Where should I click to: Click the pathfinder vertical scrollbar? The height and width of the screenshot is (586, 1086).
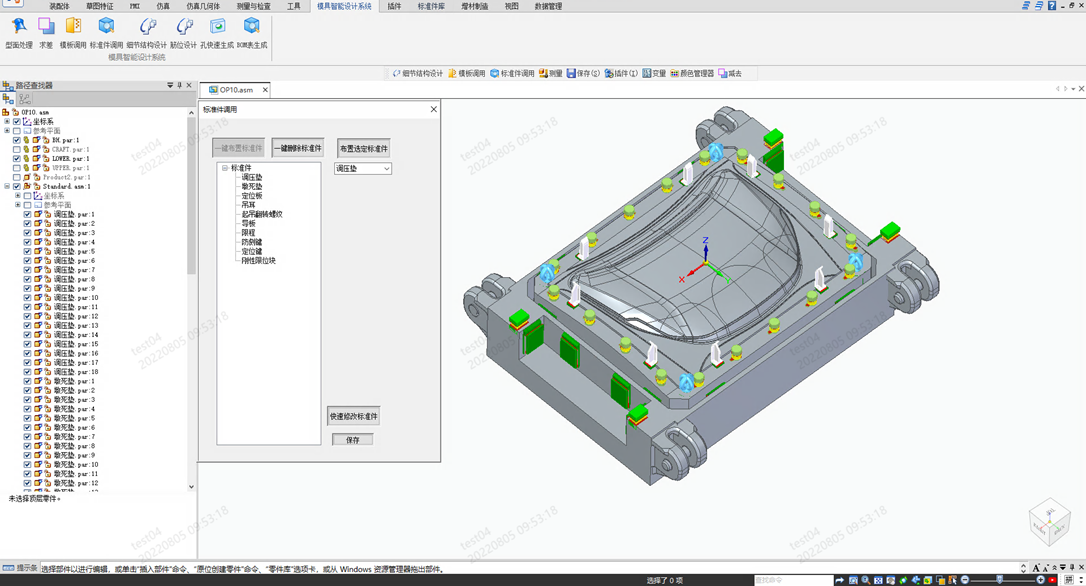pos(191,194)
